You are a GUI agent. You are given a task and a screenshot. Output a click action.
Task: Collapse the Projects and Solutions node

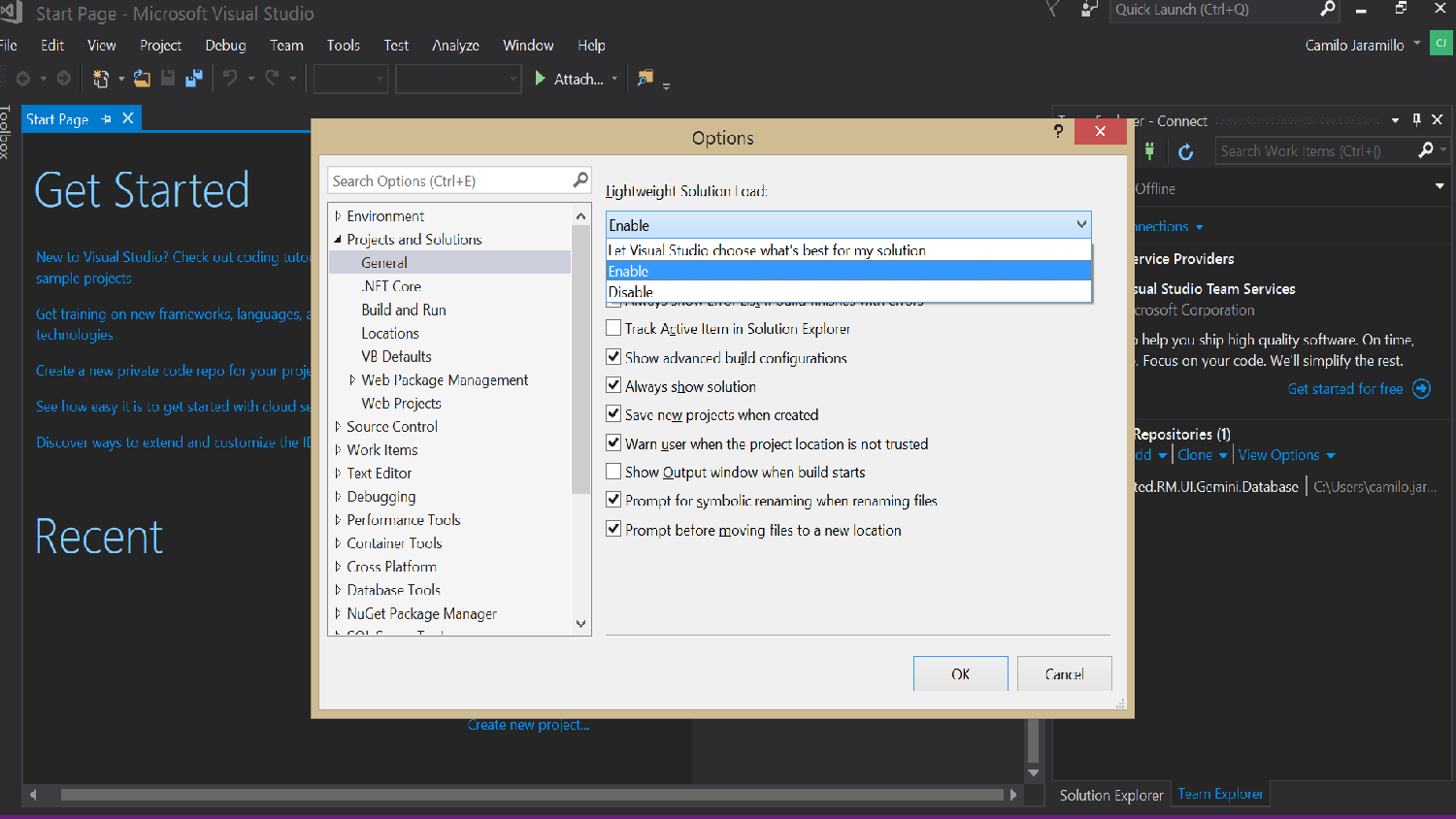pos(338,239)
